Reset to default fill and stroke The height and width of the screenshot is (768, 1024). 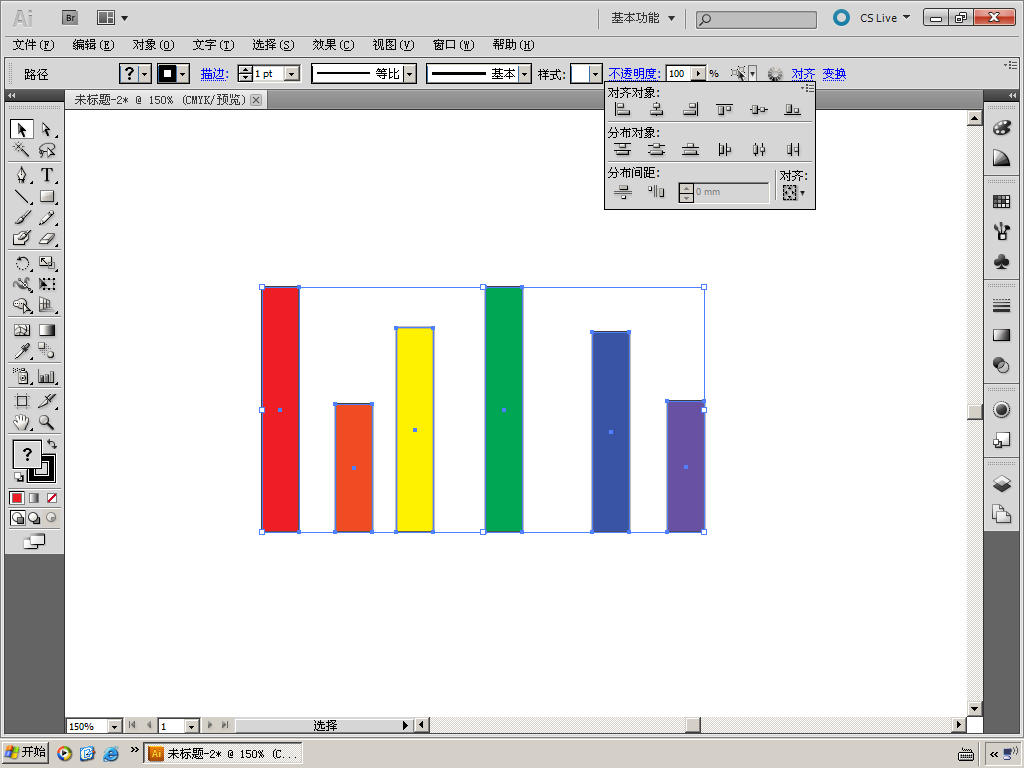click(18, 477)
